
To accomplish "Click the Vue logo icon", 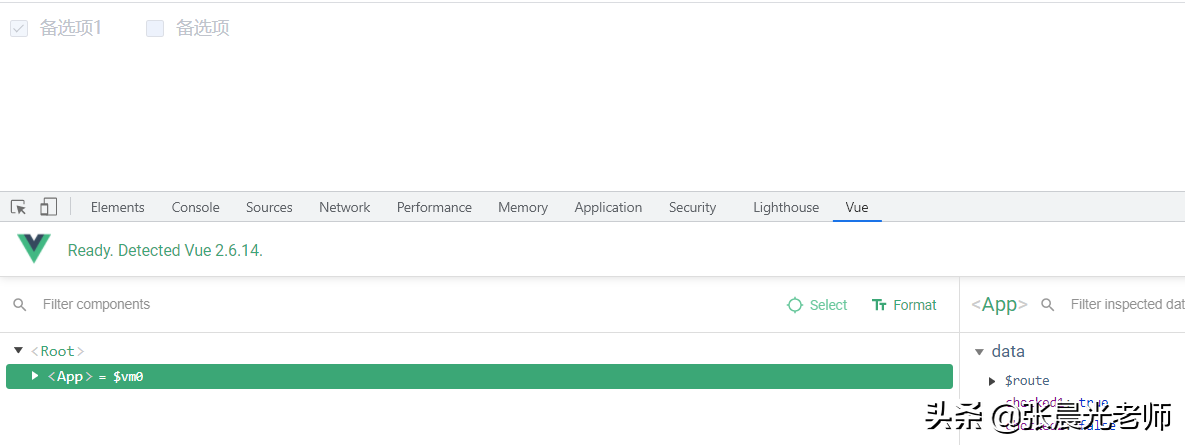I will (x=34, y=249).
